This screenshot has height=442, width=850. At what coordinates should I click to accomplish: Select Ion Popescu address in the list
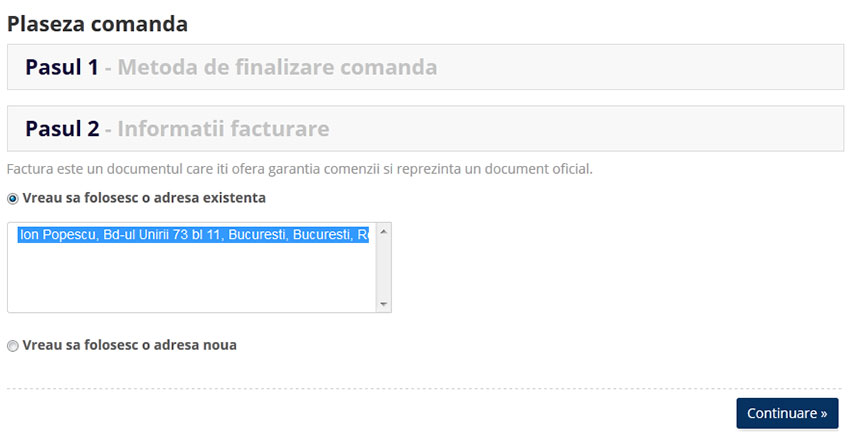194,235
